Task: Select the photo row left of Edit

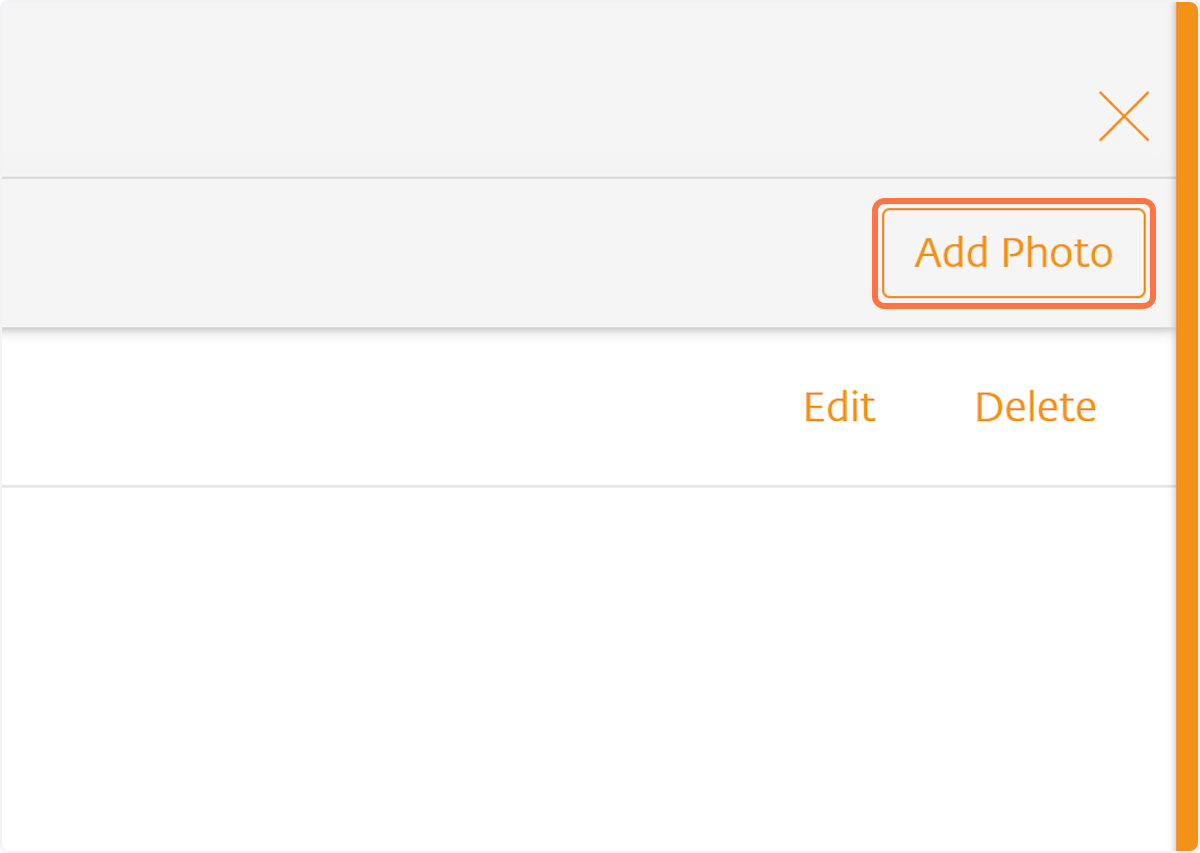Action: [390, 407]
